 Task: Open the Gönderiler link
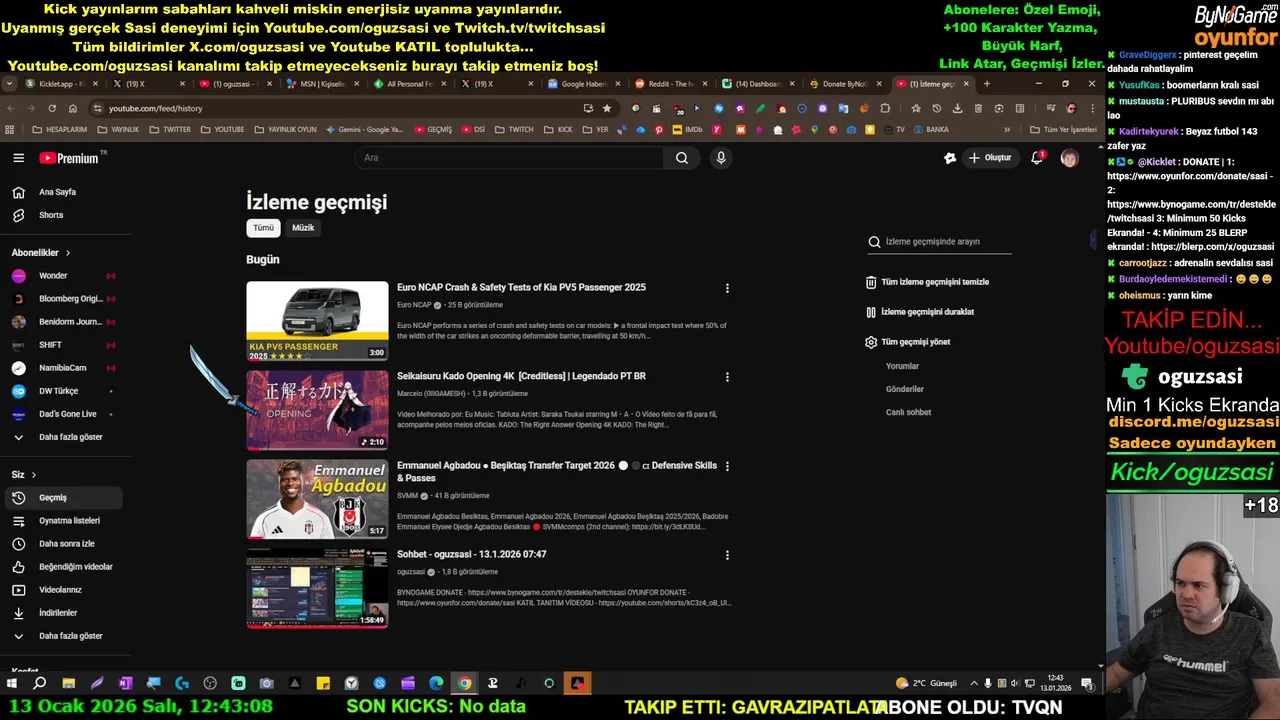coord(905,389)
